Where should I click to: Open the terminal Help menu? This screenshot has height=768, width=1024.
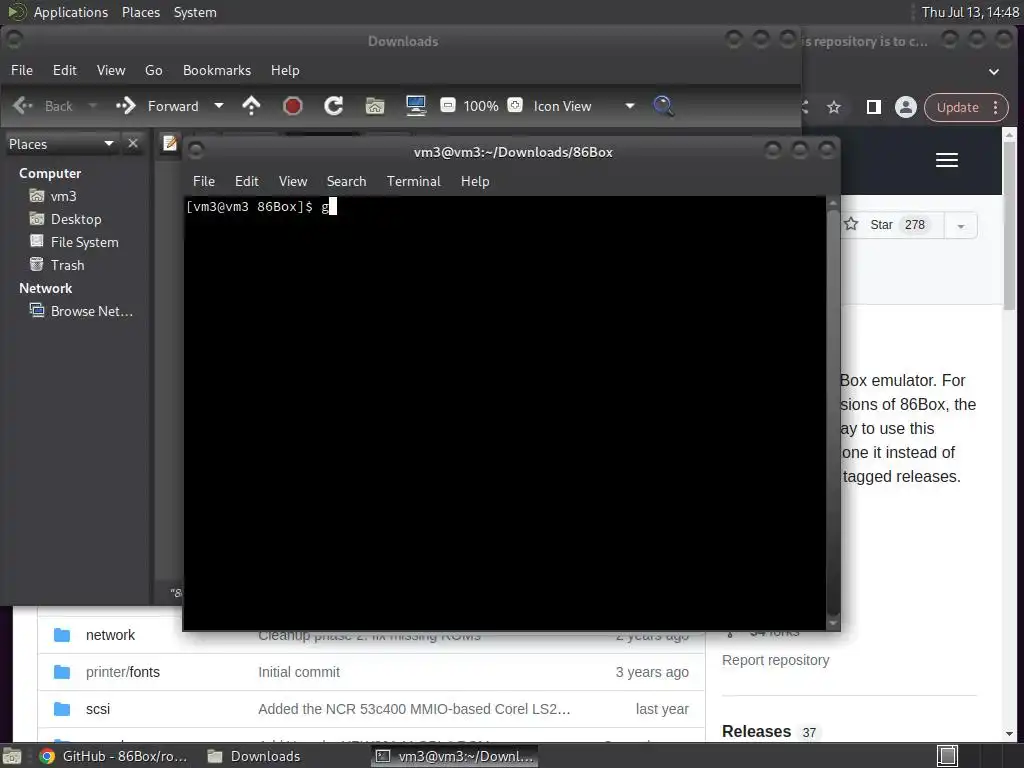pos(475,181)
